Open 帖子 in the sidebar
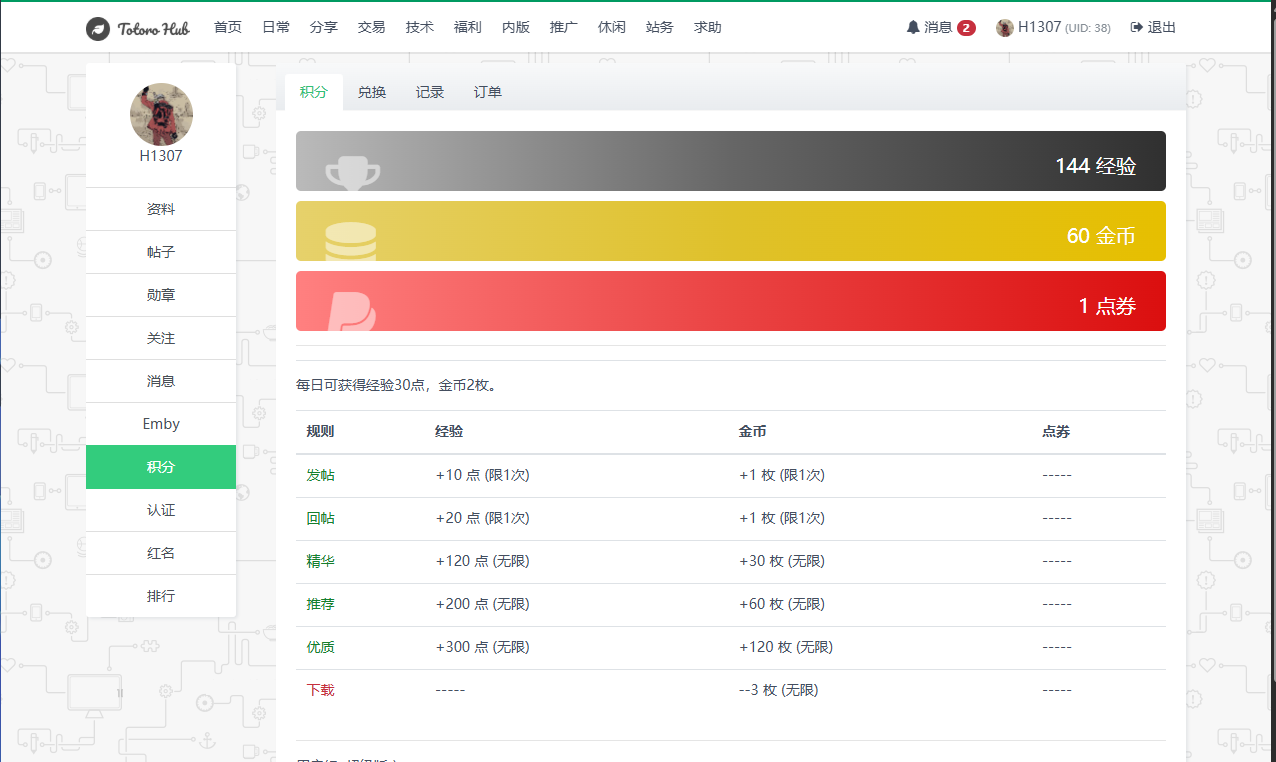This screenshot has width=1276, height=762. pos(161,252)
